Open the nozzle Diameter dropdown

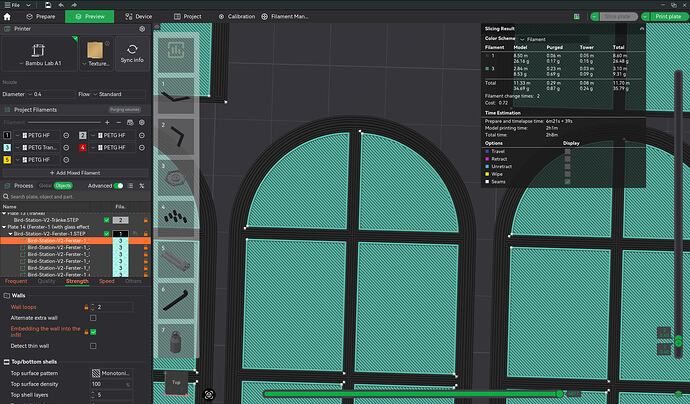pos(51,94)
